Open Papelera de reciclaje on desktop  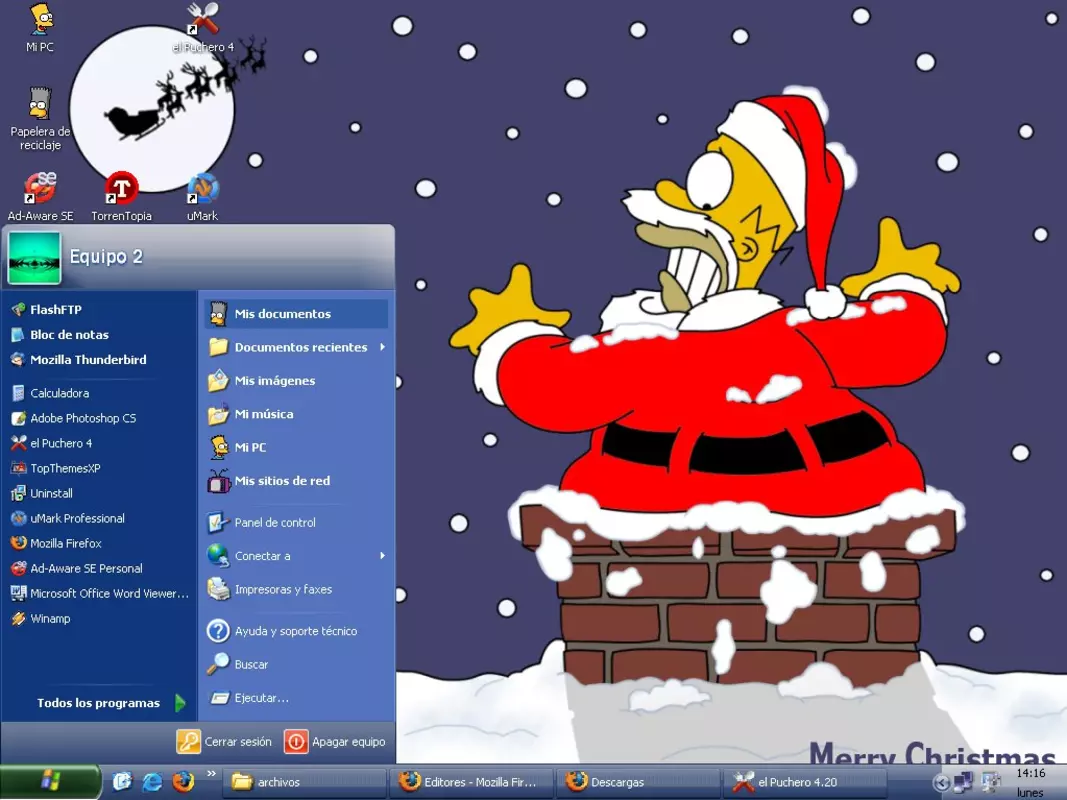40,118
